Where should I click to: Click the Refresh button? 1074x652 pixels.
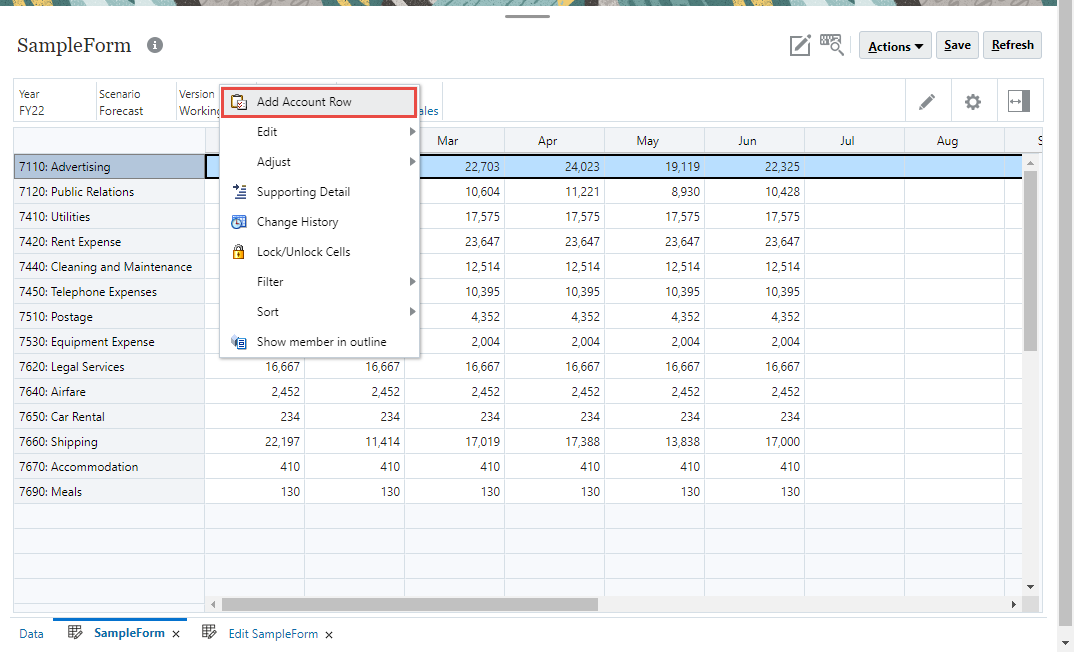point(1012,44)
